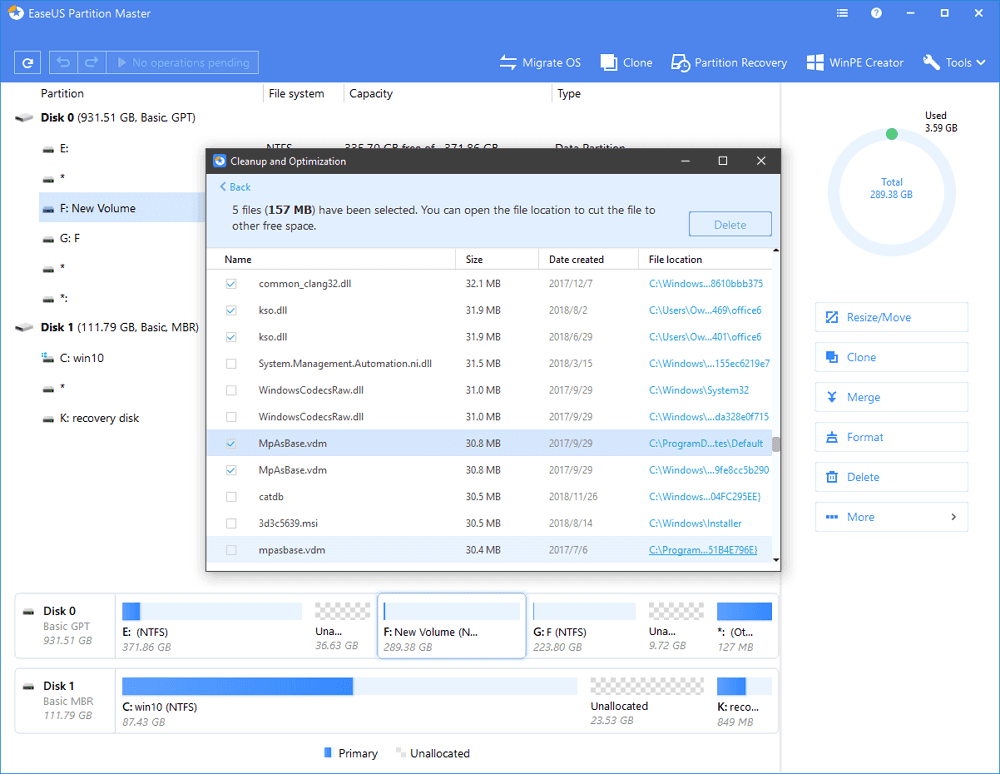Viewport: 1000px width, 774px height.
Task: Check 3d3c5639.msi checkbox
Action: coord(231,523)
